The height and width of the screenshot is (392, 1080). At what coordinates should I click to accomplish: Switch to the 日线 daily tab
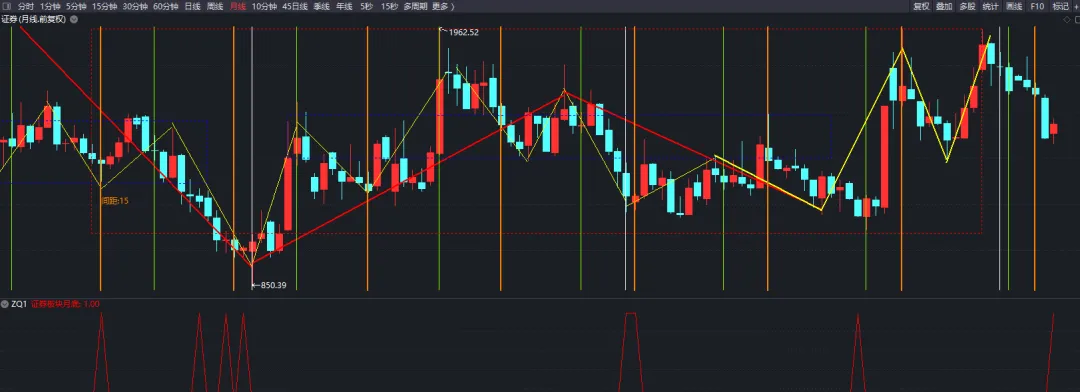coord(192,6)
